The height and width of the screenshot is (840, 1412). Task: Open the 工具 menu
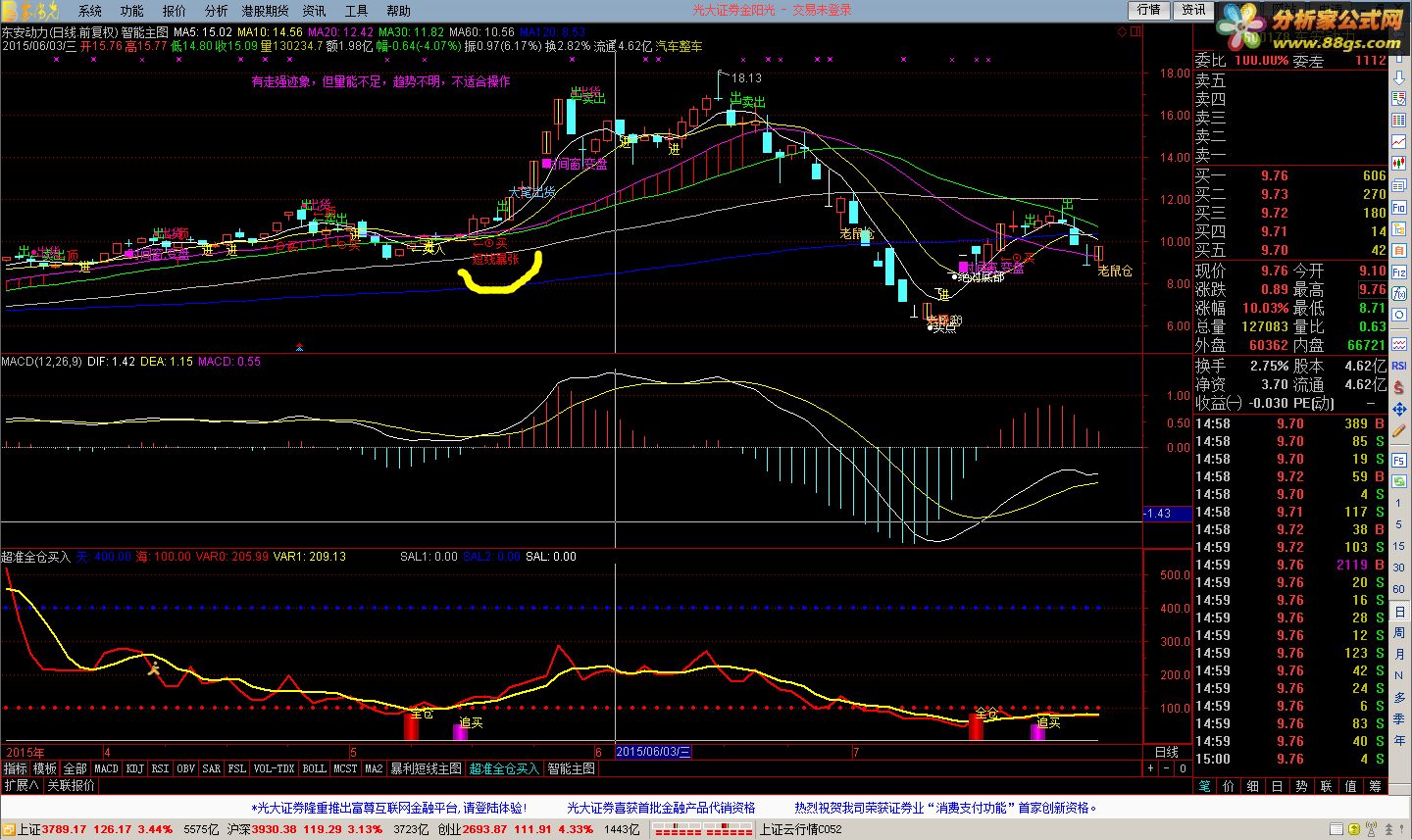356,11
